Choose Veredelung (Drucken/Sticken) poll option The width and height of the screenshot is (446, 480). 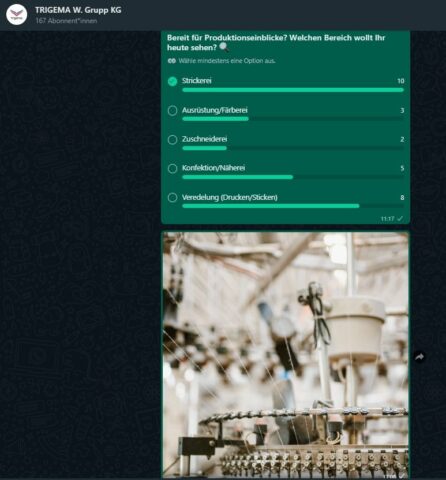coord(172,198)
